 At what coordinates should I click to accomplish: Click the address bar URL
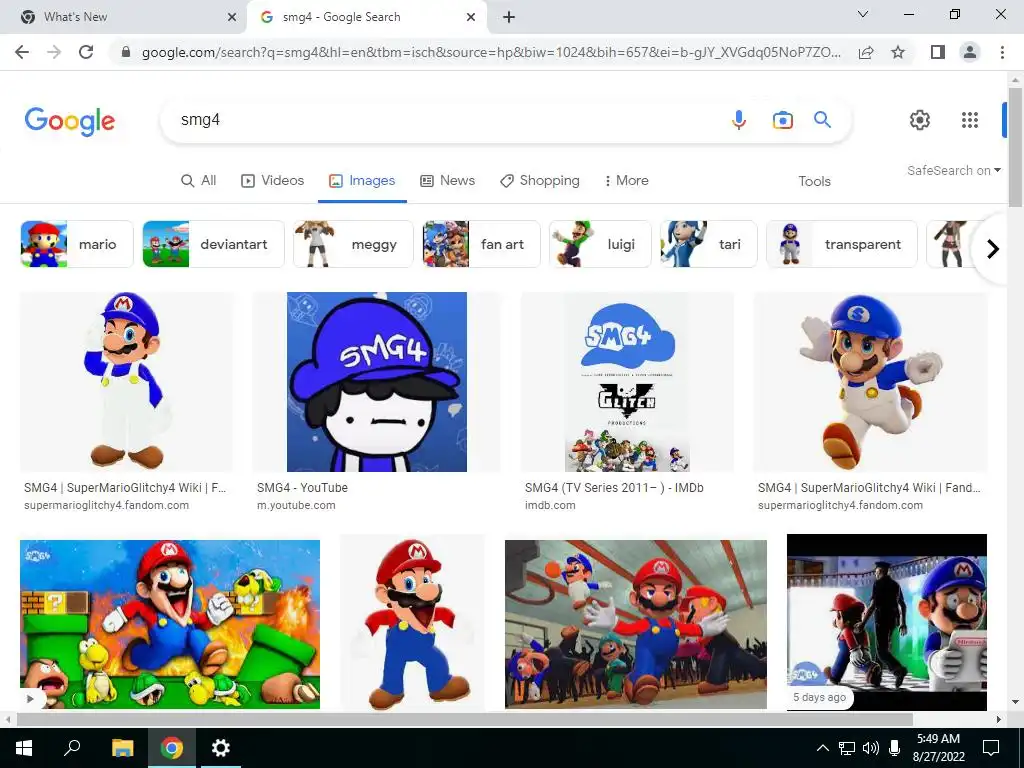click(x=491, y=52)
